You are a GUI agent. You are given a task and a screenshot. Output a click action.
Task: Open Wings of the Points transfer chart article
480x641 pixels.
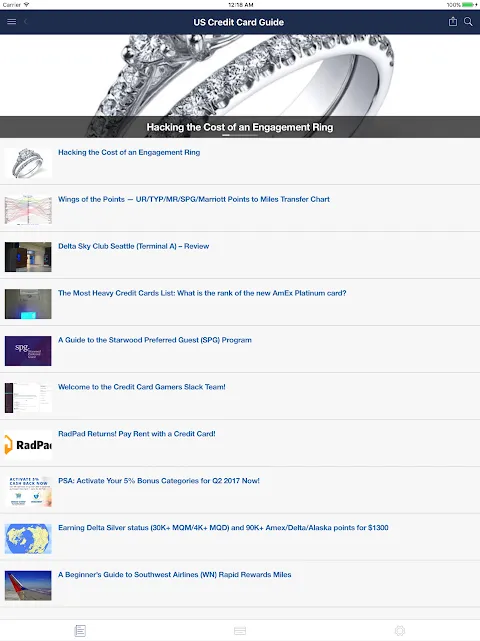(194, 199)
